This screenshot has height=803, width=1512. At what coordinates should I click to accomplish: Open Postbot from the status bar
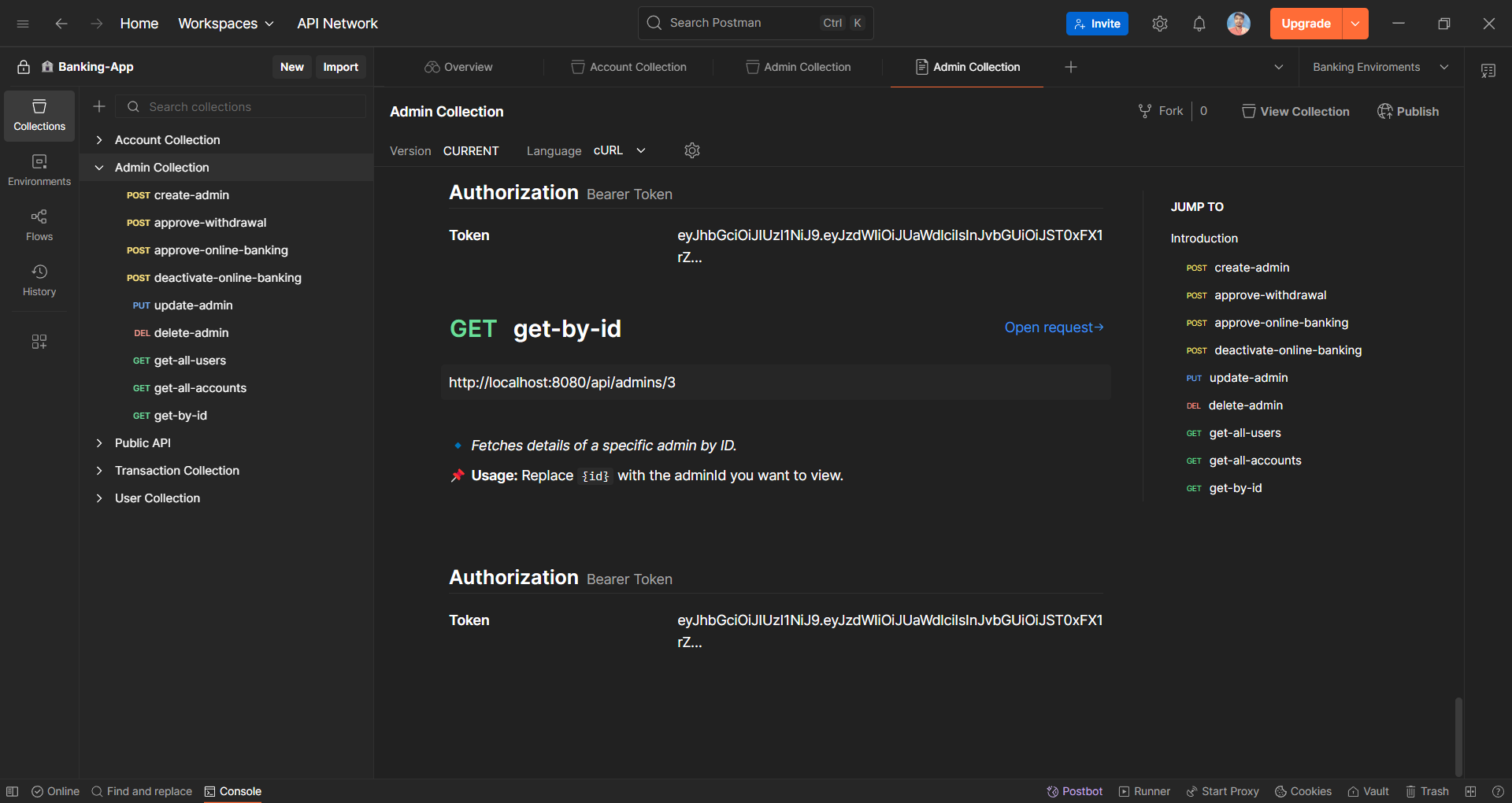coord(1074,791)
